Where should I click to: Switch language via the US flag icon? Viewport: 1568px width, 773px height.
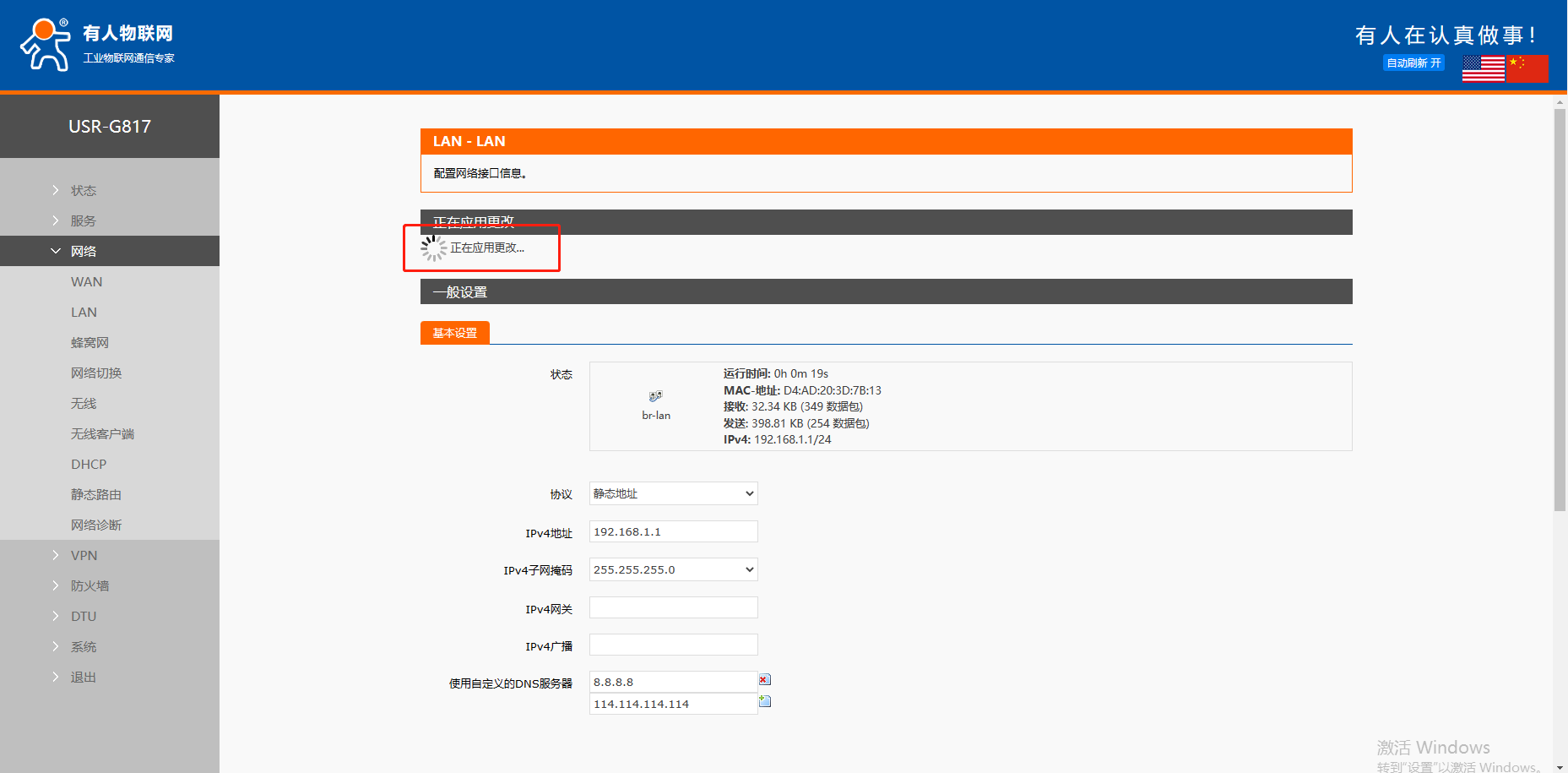1483,68
